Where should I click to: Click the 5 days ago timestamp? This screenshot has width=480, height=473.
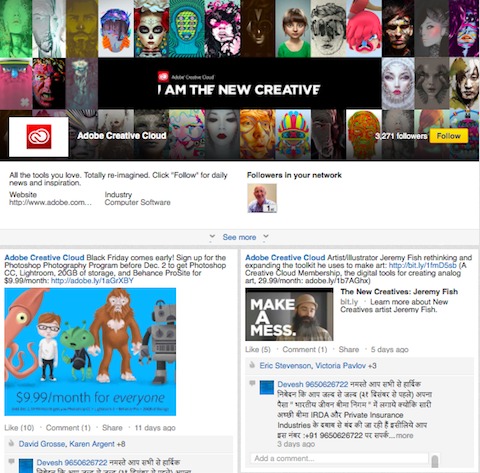pos(389,349)
